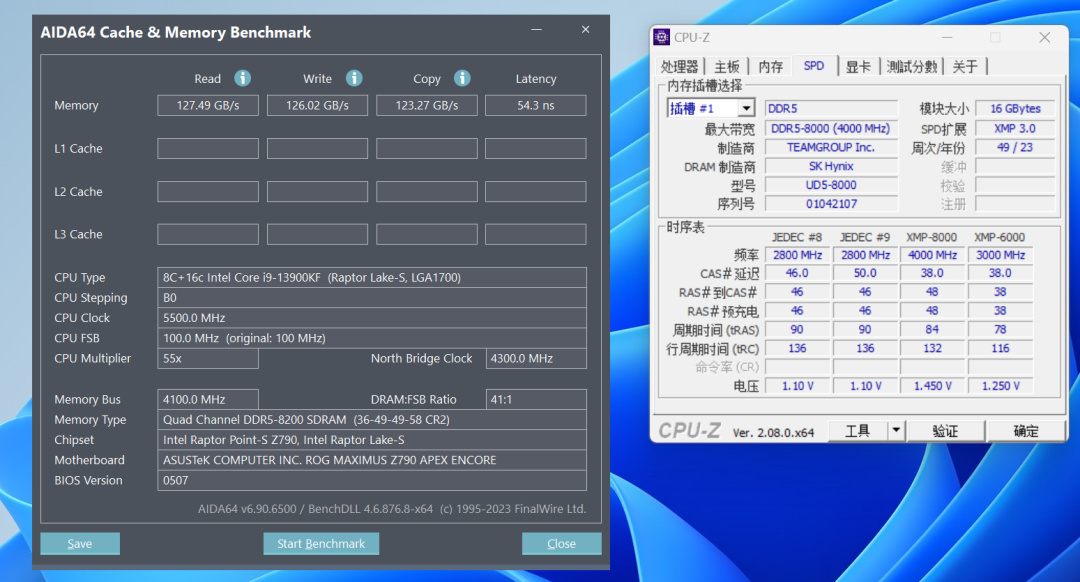Viewport: 1080px width, 582px height.
Task: Click the XMP-8000 tRC value 132
Action: tap(932, 349)
